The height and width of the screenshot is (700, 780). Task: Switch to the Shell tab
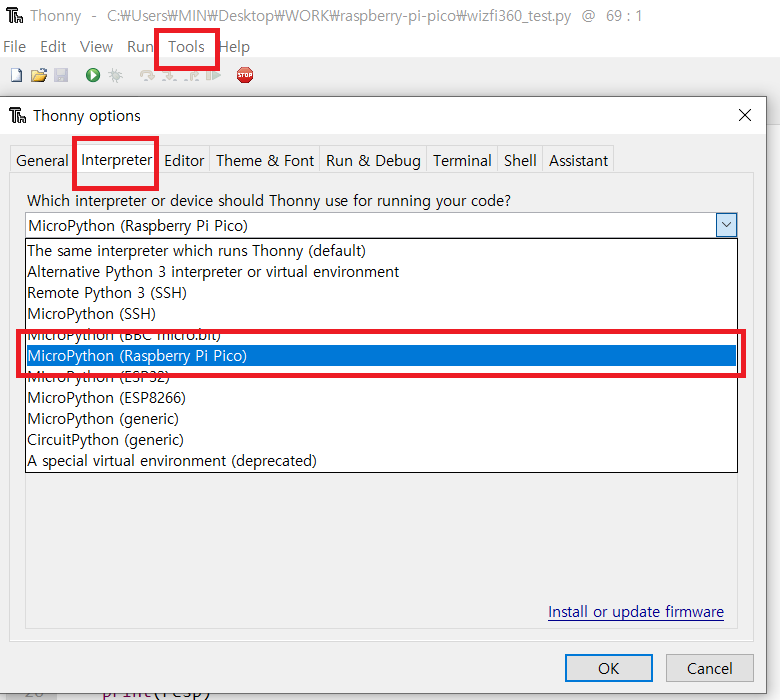click(x=520, y=161)
